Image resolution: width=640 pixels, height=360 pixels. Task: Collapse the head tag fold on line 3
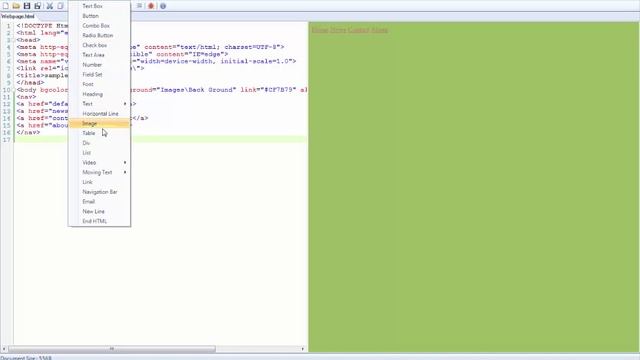click(x=13, y=40)
